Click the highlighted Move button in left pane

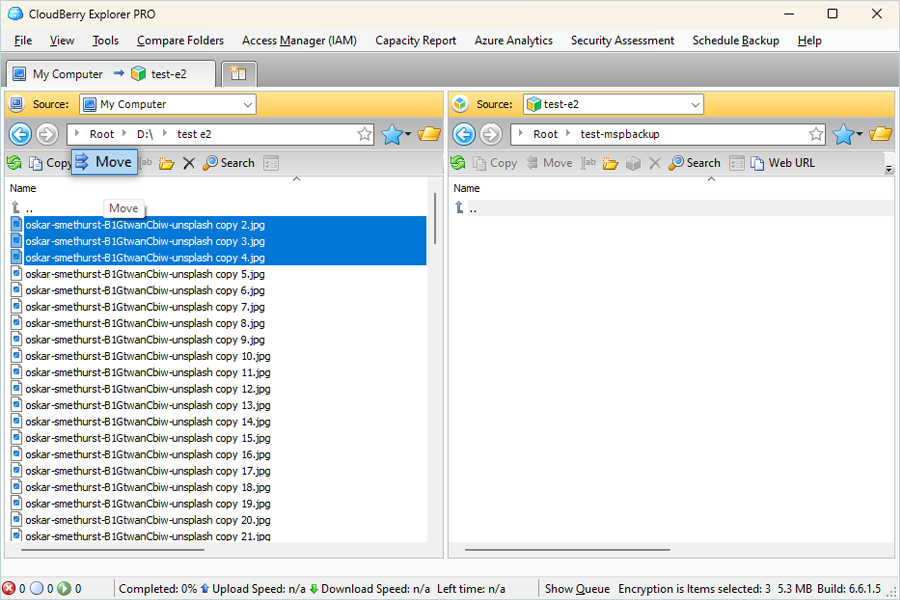click(x=104, y=162)
